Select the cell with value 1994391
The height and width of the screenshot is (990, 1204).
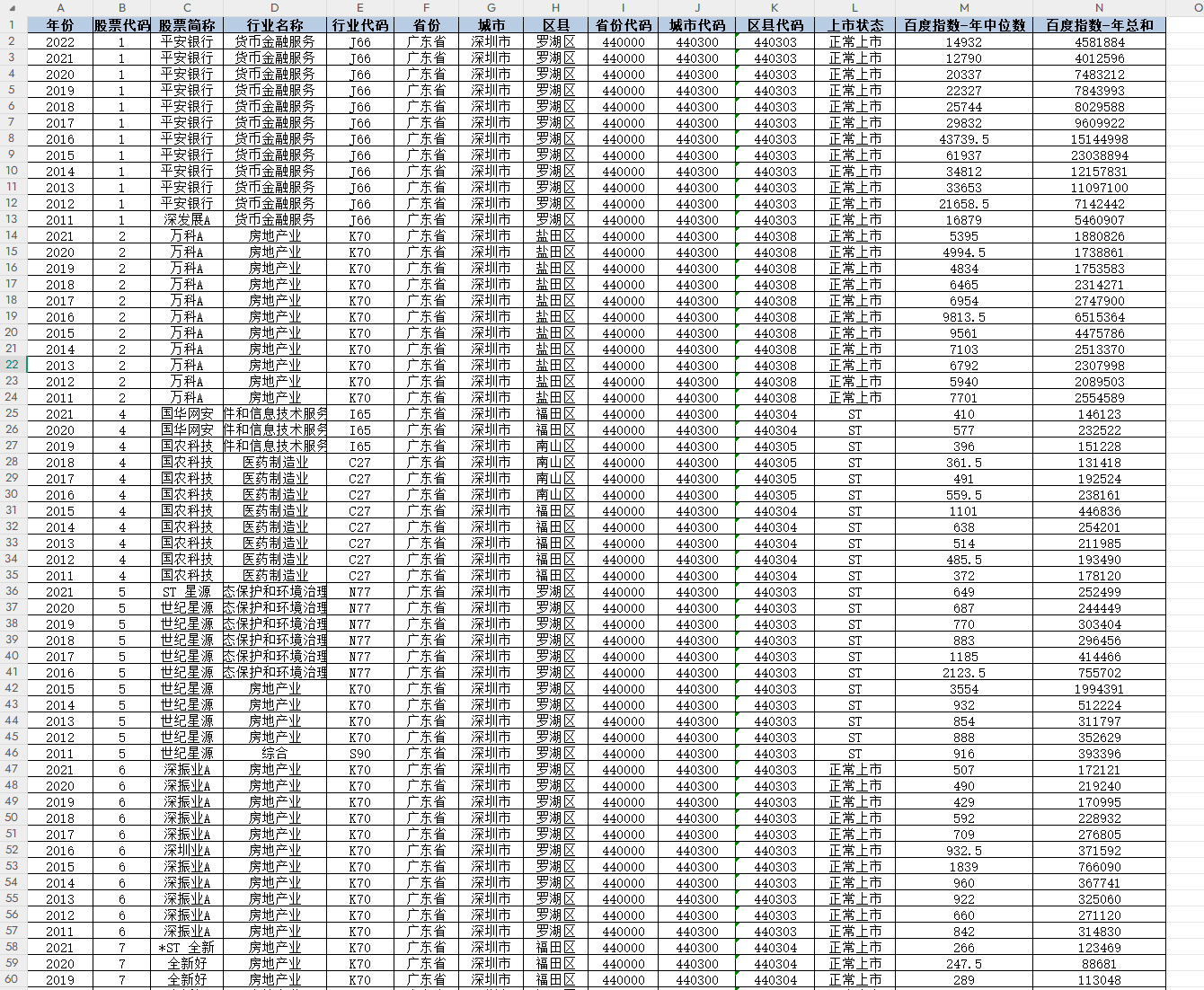tap(1099, 689)
